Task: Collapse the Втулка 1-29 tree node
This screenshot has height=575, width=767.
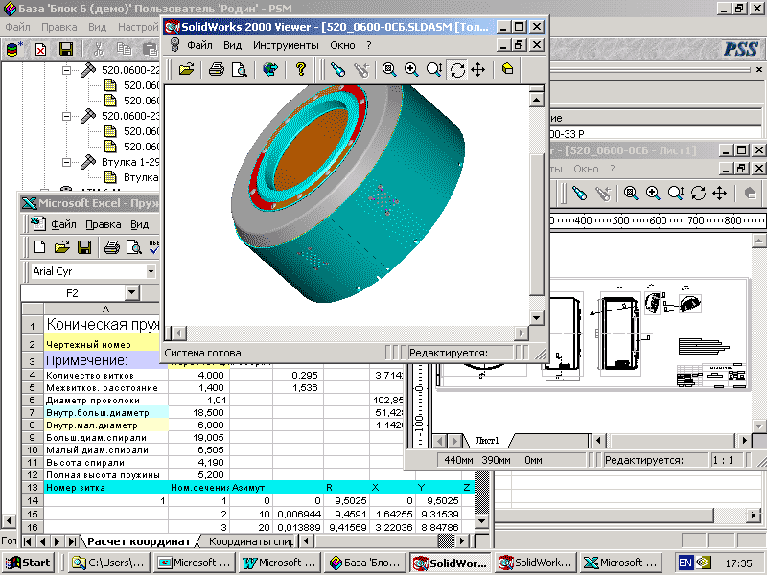Action: coord(66,162)
